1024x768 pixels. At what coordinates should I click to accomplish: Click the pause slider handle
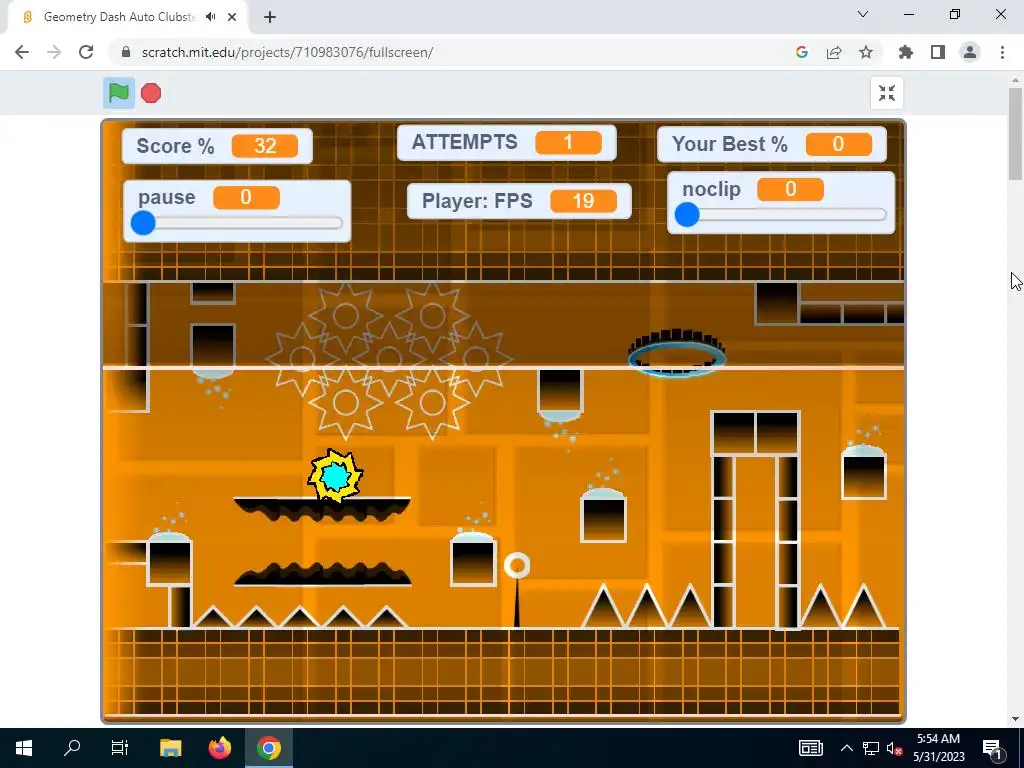[x=143, y=223]
